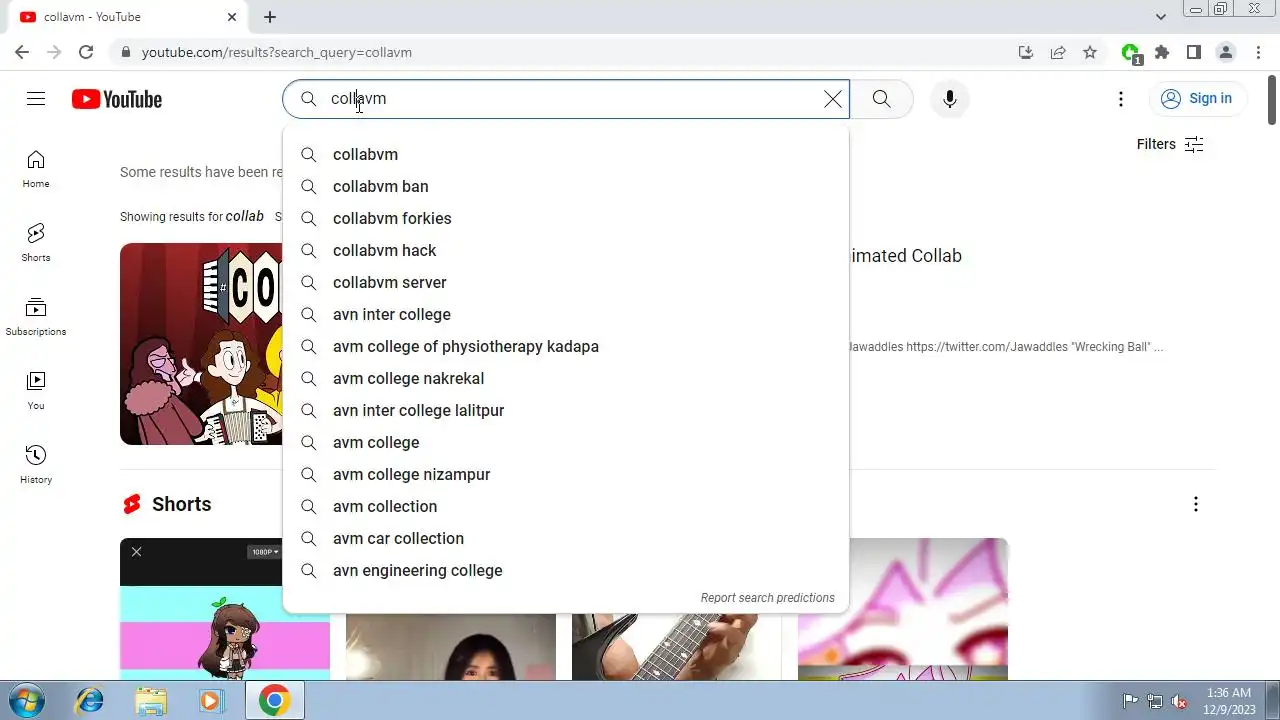This screenshot has height=720, width=1280.
Task: Open the You section in sidebar
Action: click(x=36, y=391)
